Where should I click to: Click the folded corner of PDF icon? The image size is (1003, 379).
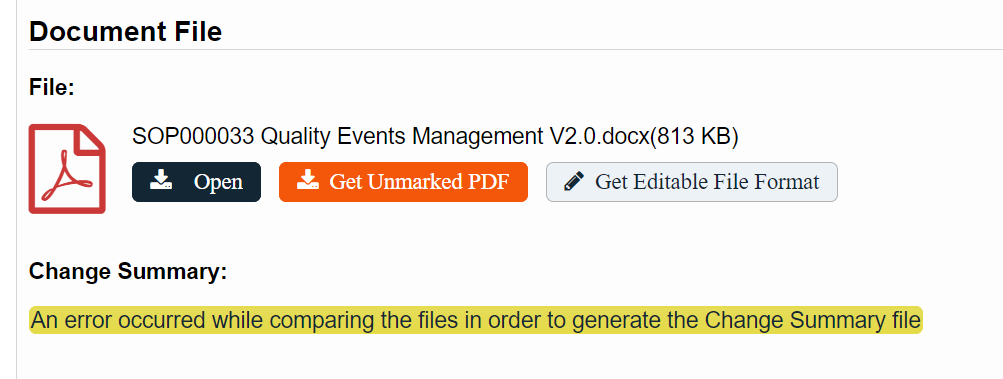(93, 137)
